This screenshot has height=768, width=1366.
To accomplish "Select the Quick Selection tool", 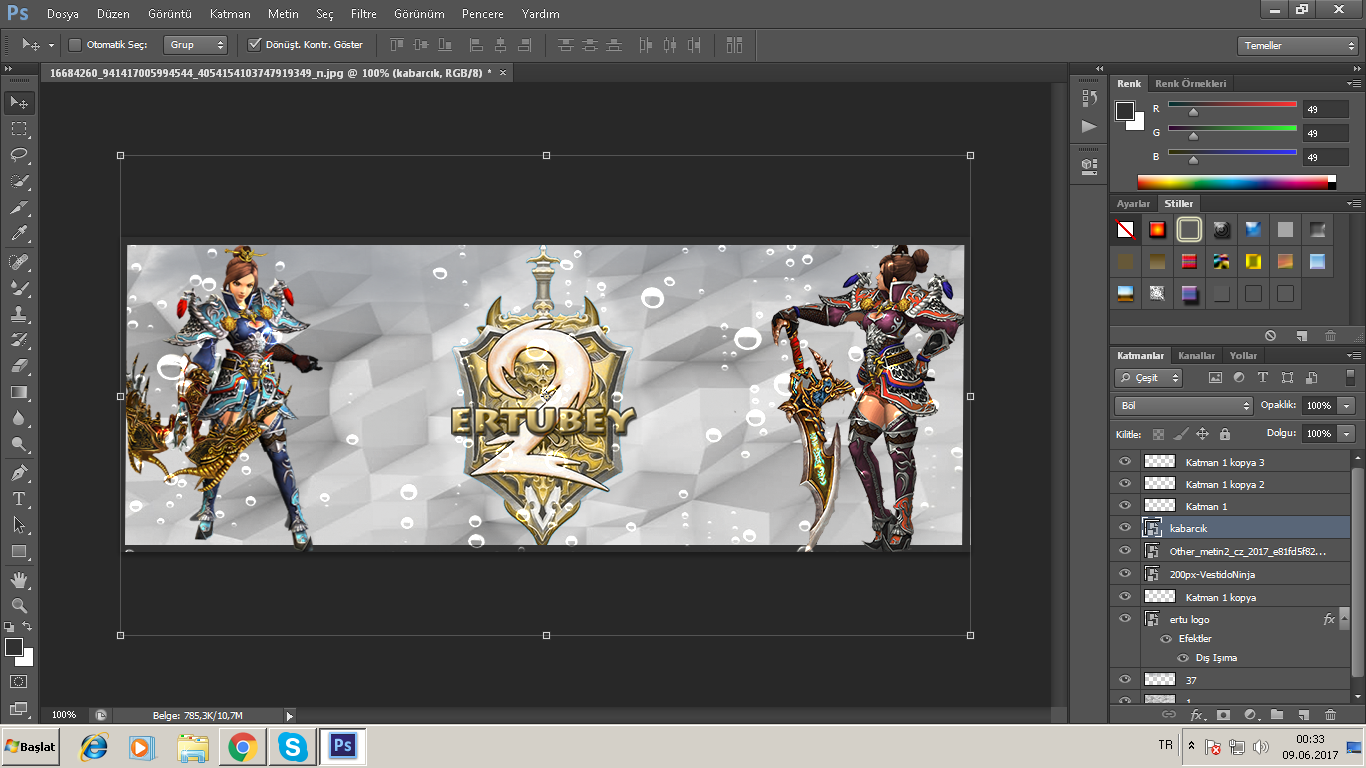I will click(19, 181).
